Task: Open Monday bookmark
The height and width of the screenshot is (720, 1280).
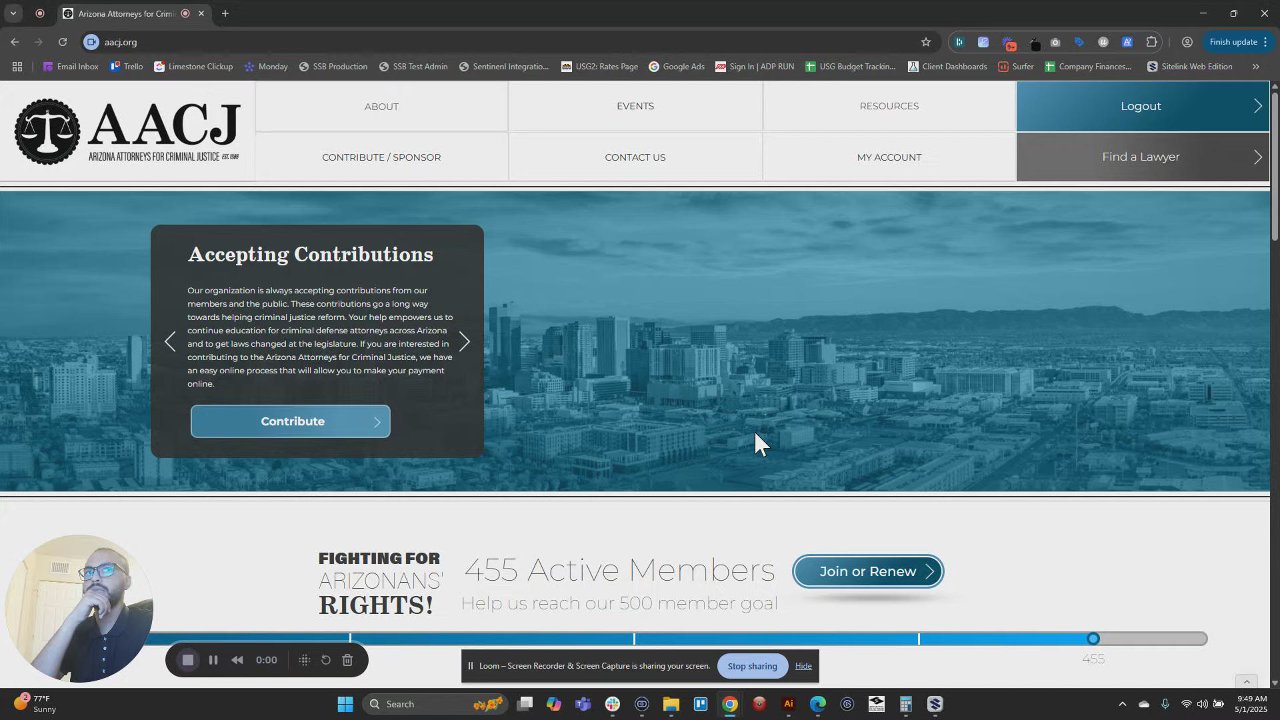Action: point(265,67)
